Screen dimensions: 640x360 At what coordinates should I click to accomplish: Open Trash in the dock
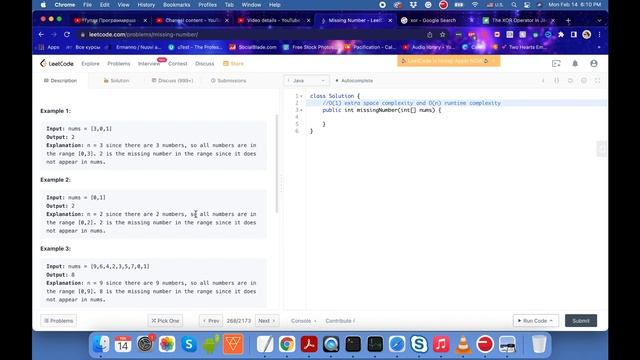pos(539,344)
